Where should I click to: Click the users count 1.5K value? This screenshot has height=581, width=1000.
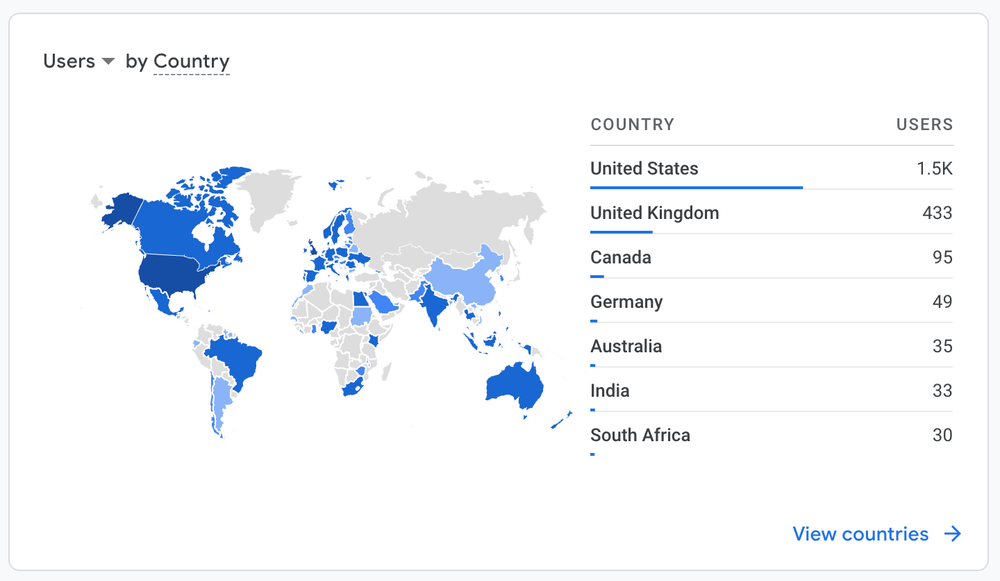click(x=934, y=168)
